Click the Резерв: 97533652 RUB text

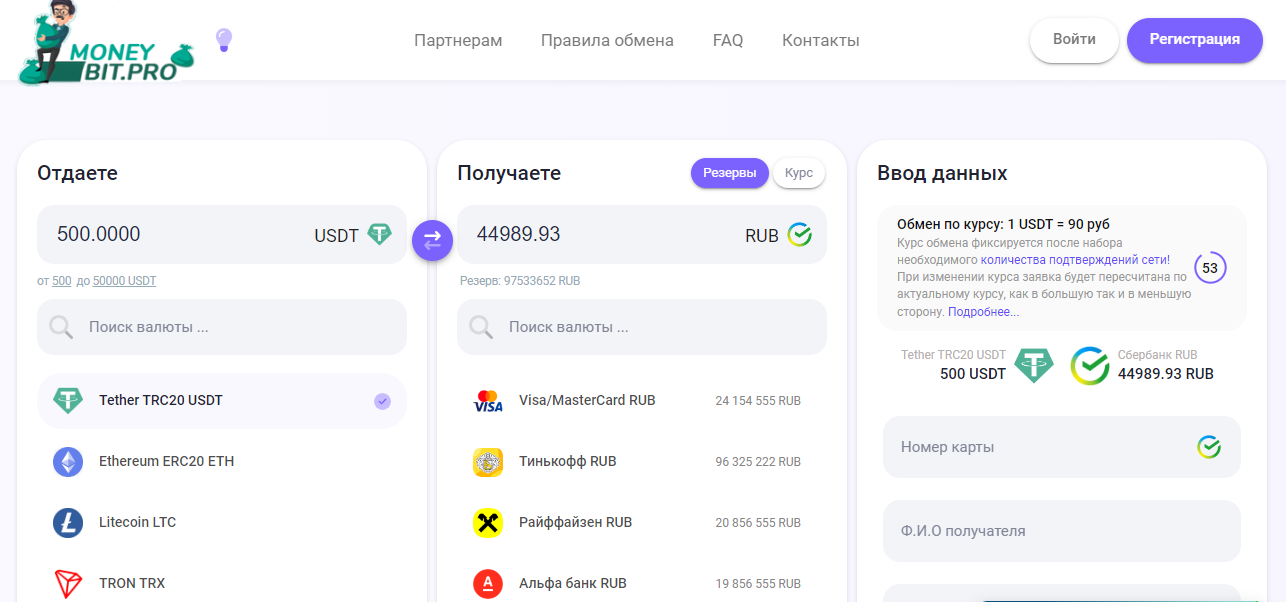point(520,281)
